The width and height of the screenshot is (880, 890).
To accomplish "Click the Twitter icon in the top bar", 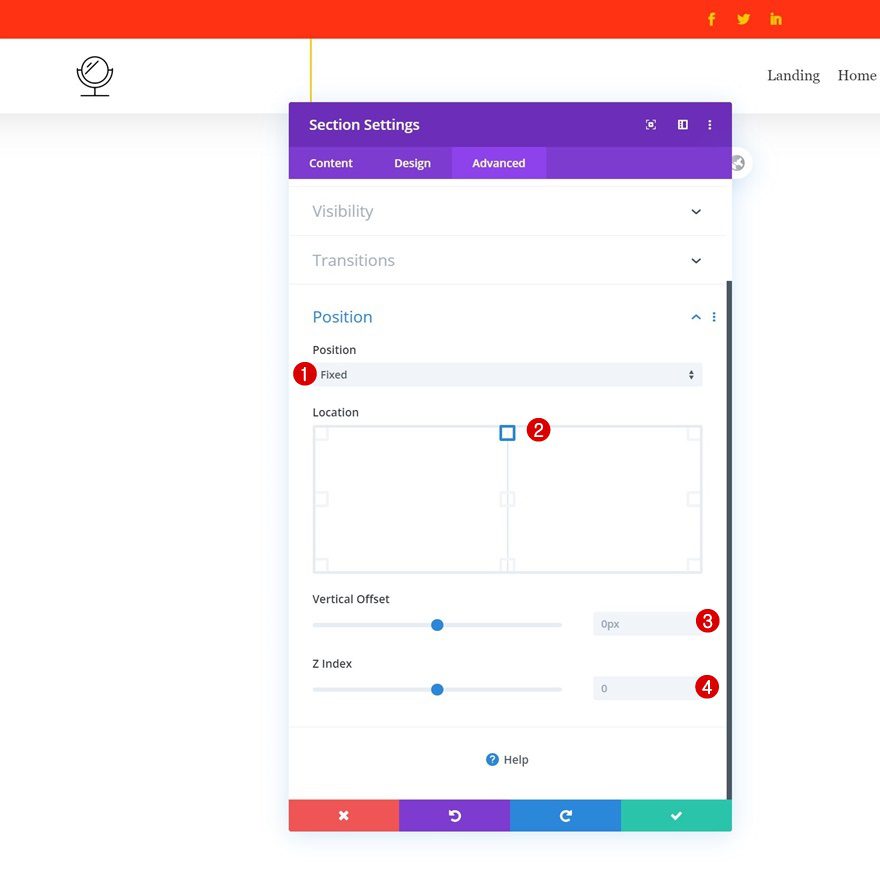I will [x=743, y=18].
